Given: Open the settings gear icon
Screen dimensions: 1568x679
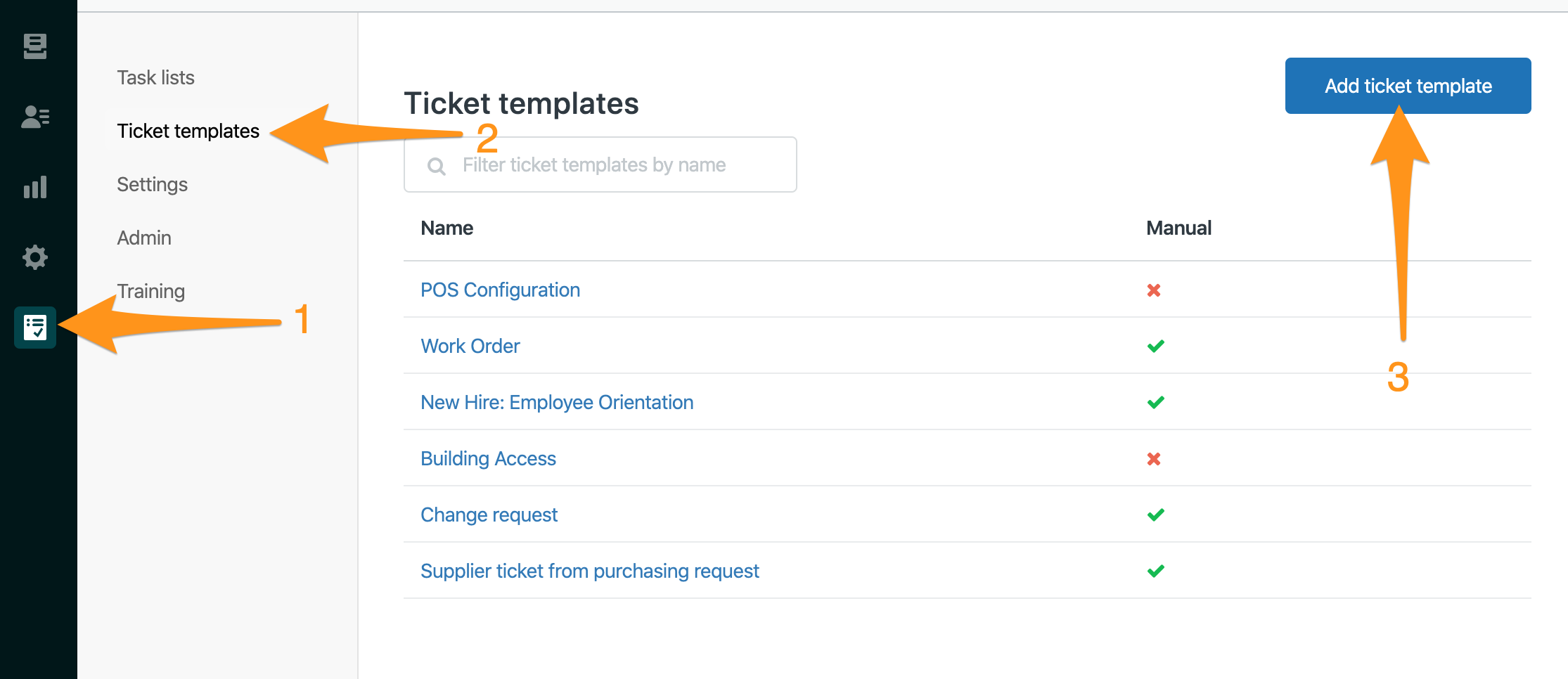Looking at the screenshot, I should click(x=35, y=257).
